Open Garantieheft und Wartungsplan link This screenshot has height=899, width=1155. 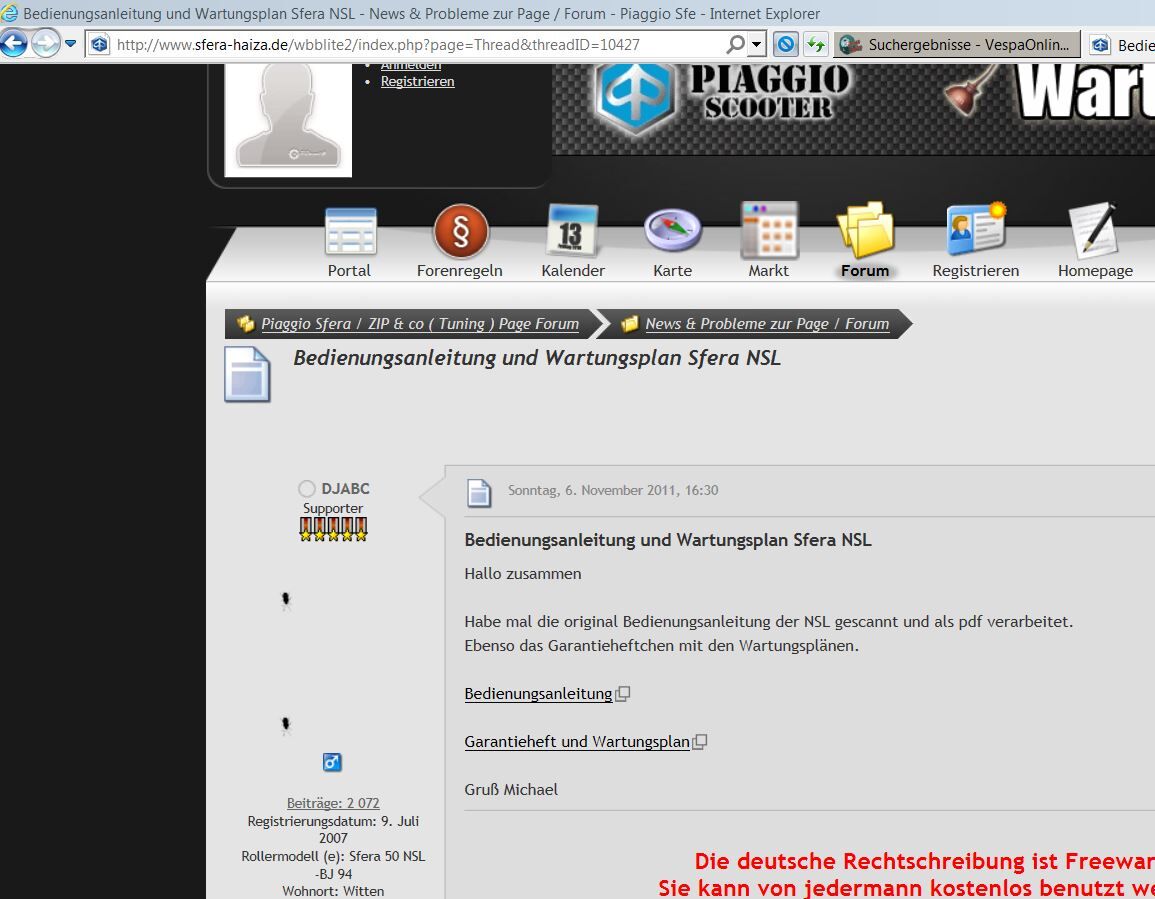click(x=577, y=742)
